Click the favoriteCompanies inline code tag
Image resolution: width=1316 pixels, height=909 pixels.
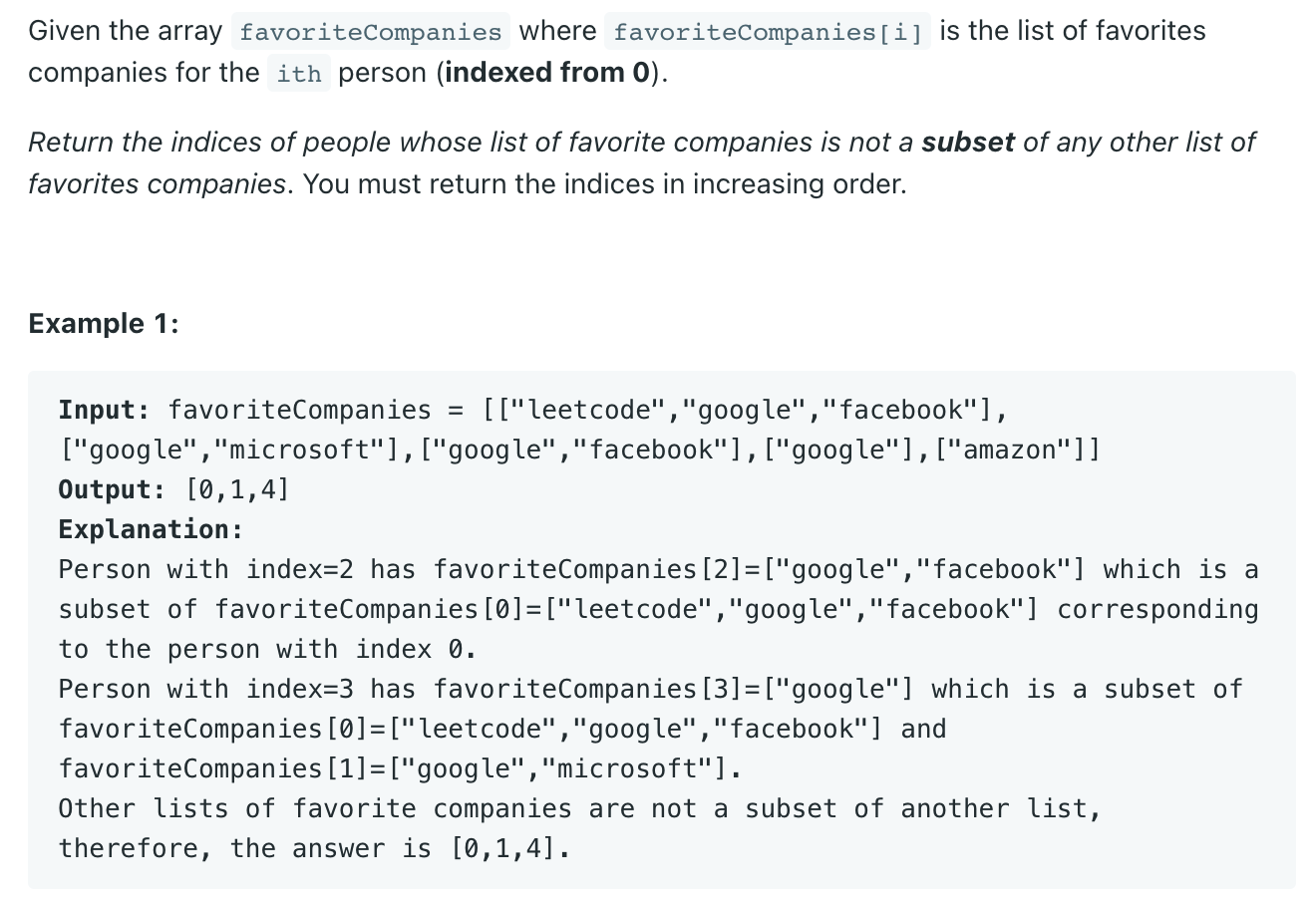click(370, 32)
